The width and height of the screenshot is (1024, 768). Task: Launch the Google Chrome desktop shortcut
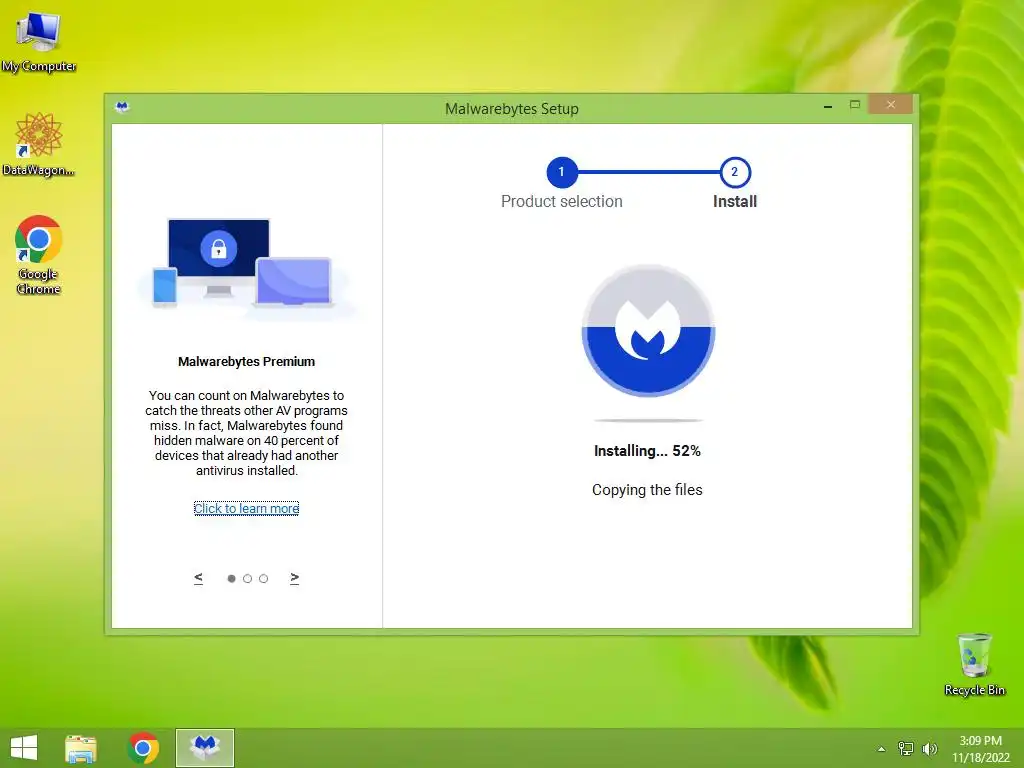coord(38,255)
